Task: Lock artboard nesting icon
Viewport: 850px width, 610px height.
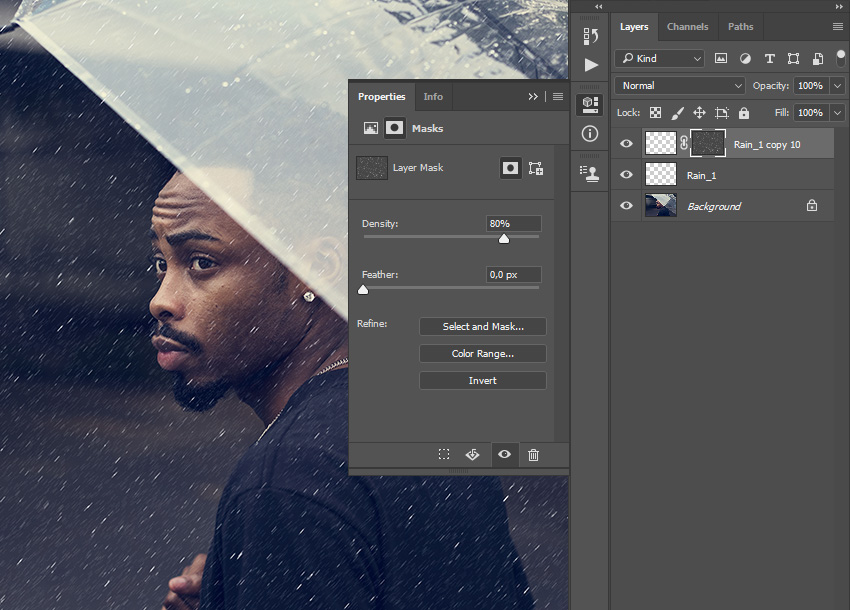Action: [722, 113]
